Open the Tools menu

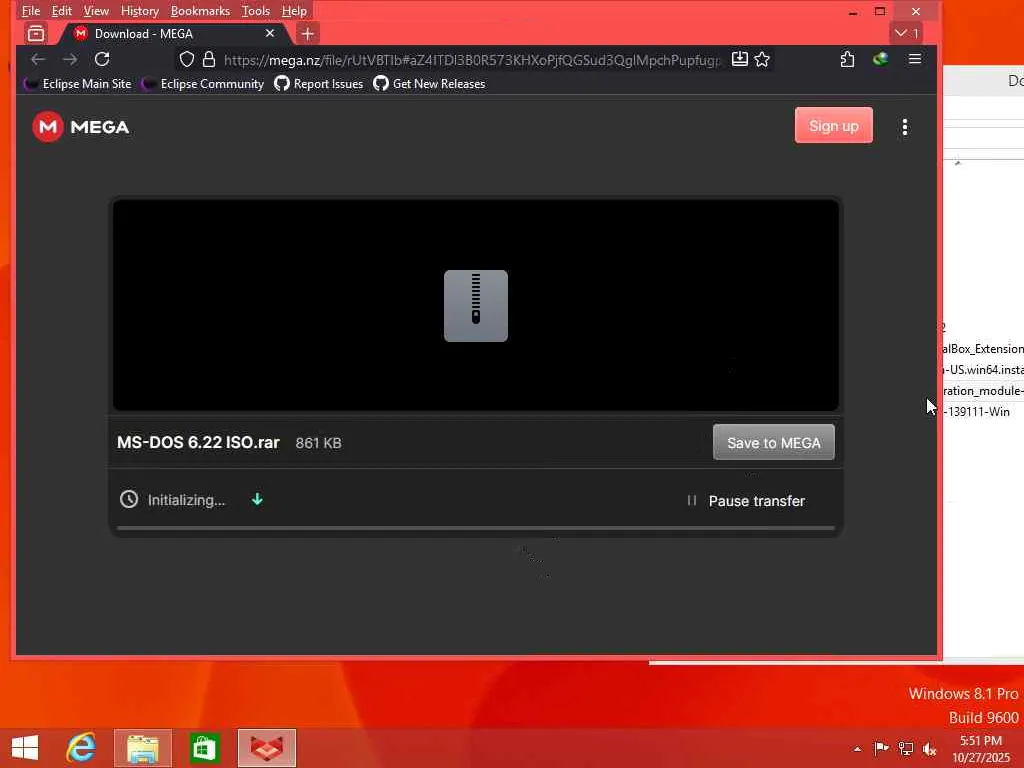click(x=255, y=11)
